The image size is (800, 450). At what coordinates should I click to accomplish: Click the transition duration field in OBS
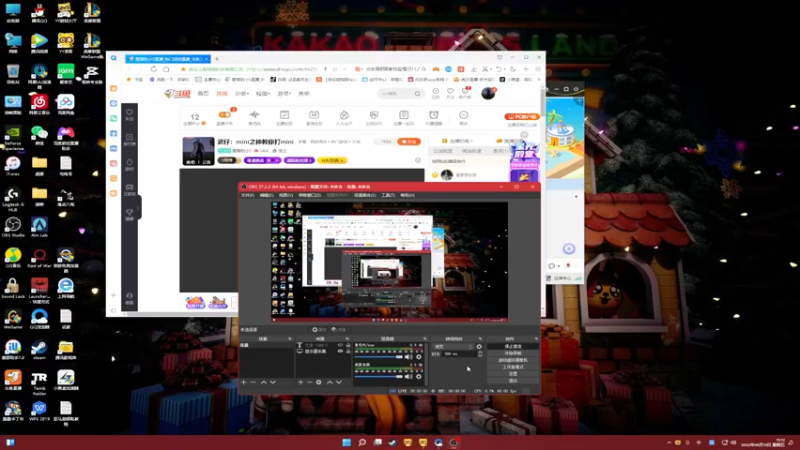[460, 354]
